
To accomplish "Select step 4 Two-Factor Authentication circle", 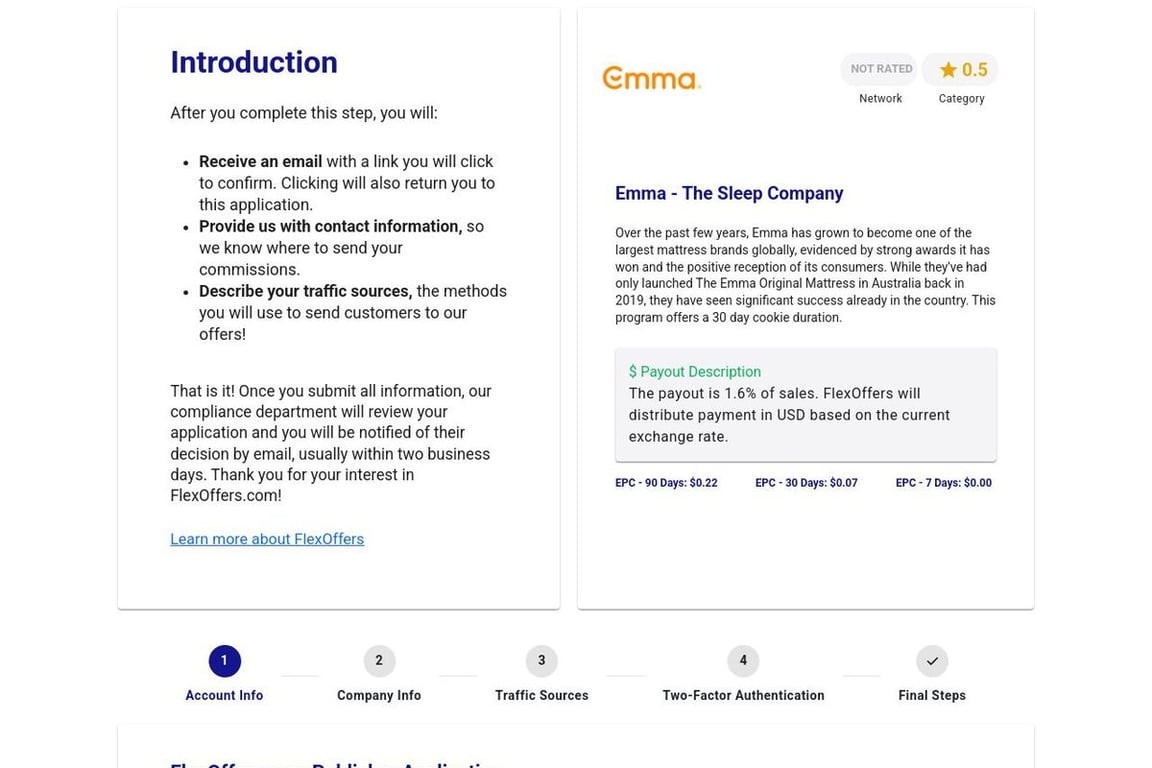I will pos(743,661).
